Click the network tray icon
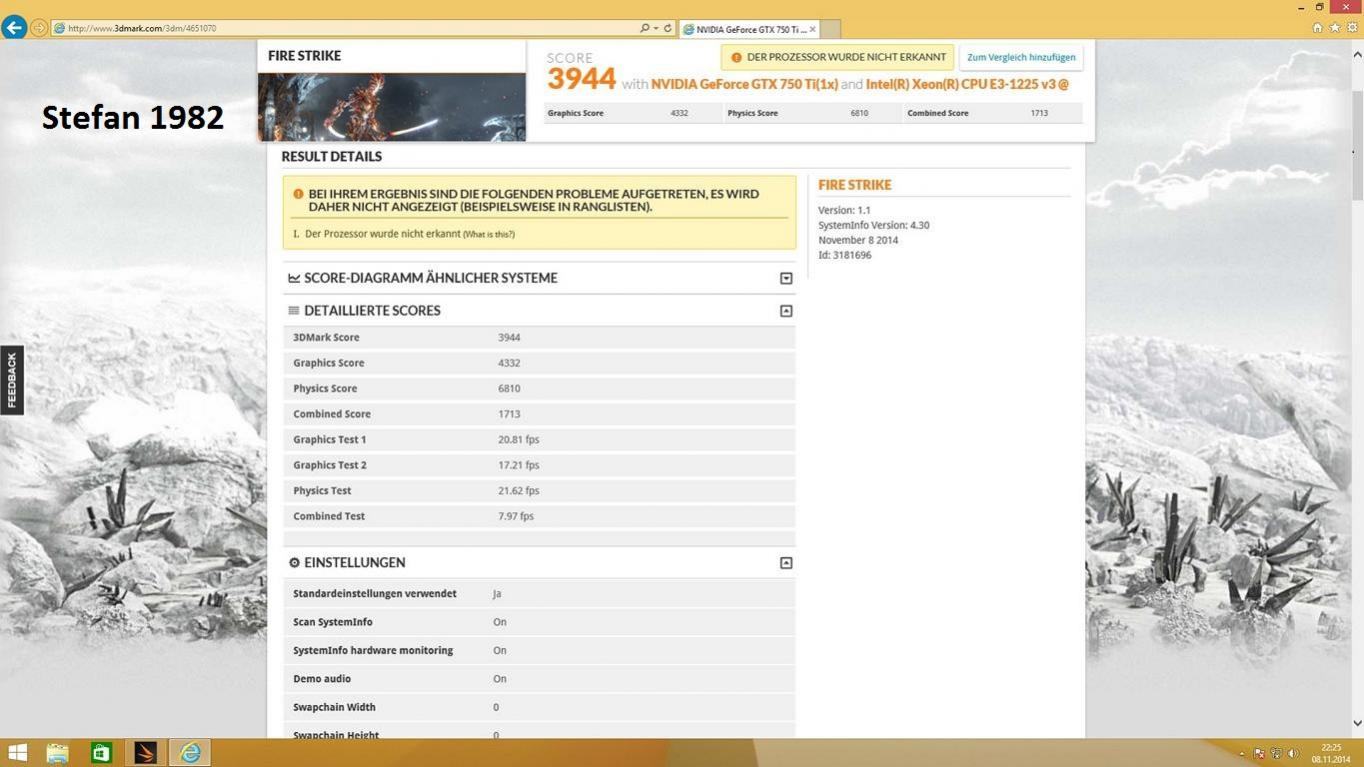 click(x=1275, y=754)
